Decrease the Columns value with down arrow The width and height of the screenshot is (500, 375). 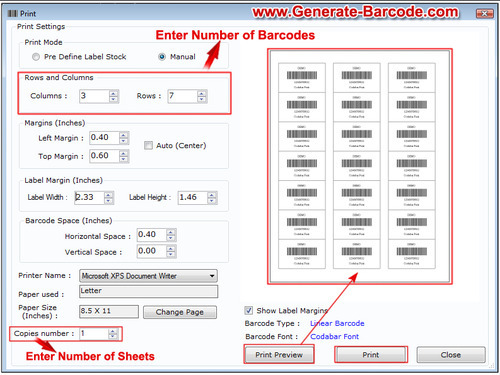(114, 99)
